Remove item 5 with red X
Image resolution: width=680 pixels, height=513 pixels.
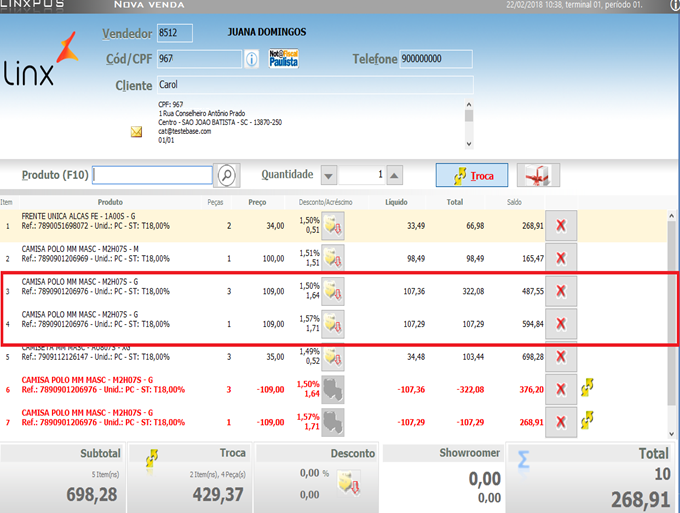(x=561, y=357)
